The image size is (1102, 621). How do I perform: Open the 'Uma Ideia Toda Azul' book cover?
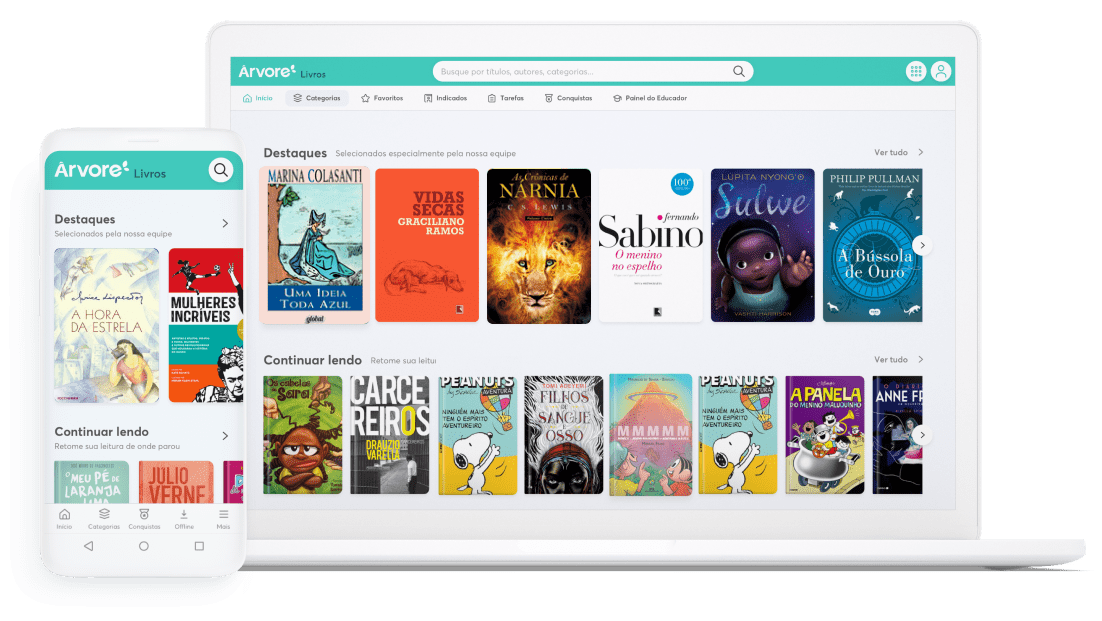coord(315,245)
